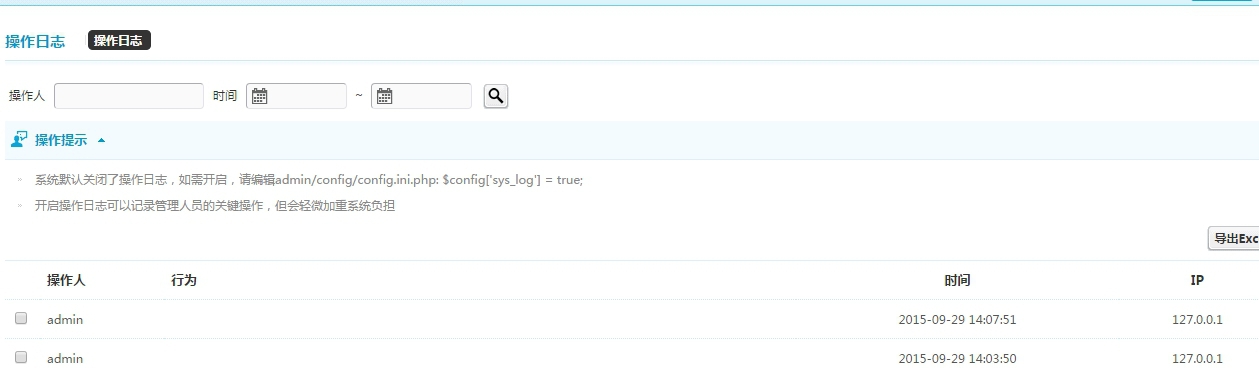Screen dimensions: 1259x369
Task: Click the 操作提示 speech-bubble person icon
Action: (x=19, y=140)
